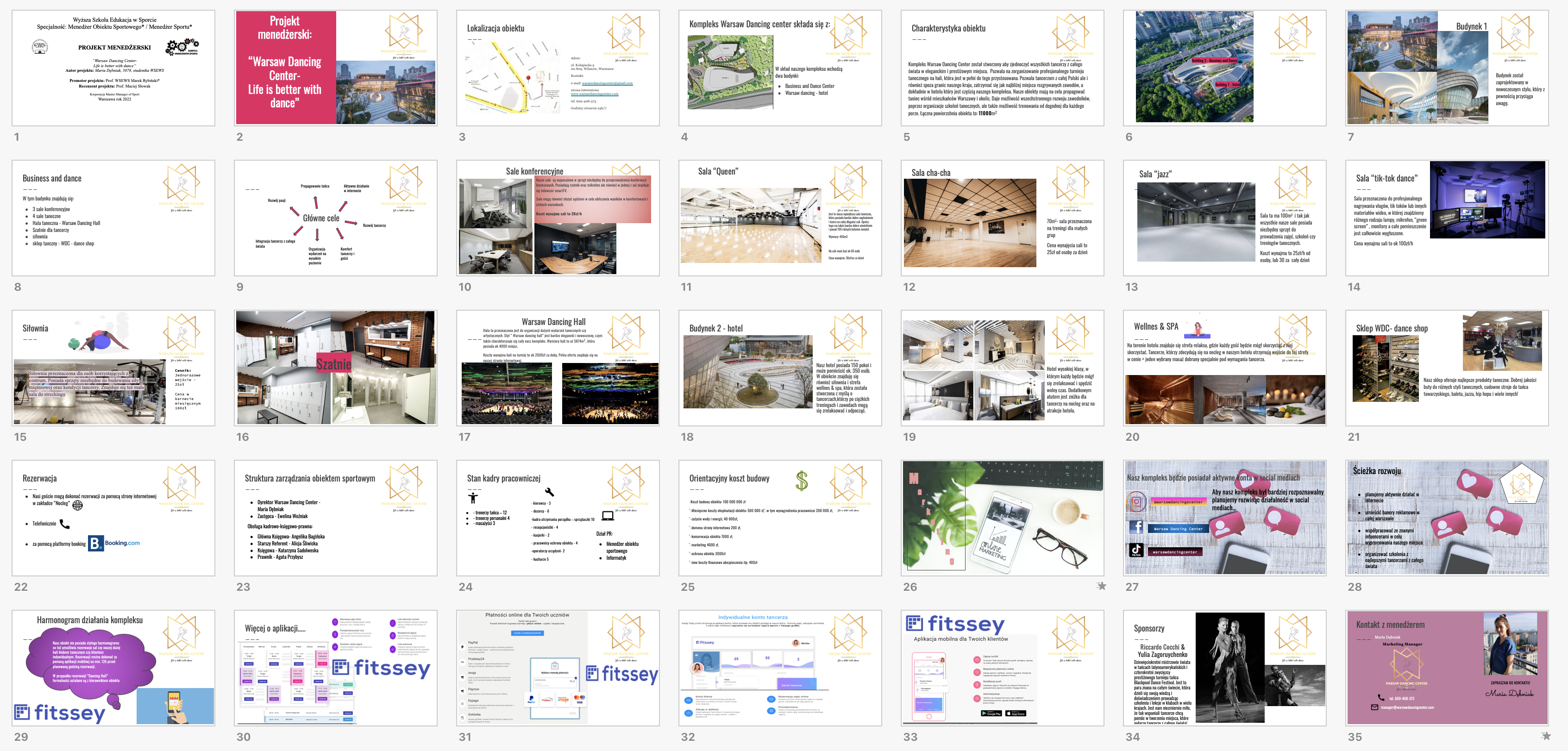This screenshot has width=1568, height=751.
Task: Click the green dollar sign on slide 25
Action: coord(802,481)
